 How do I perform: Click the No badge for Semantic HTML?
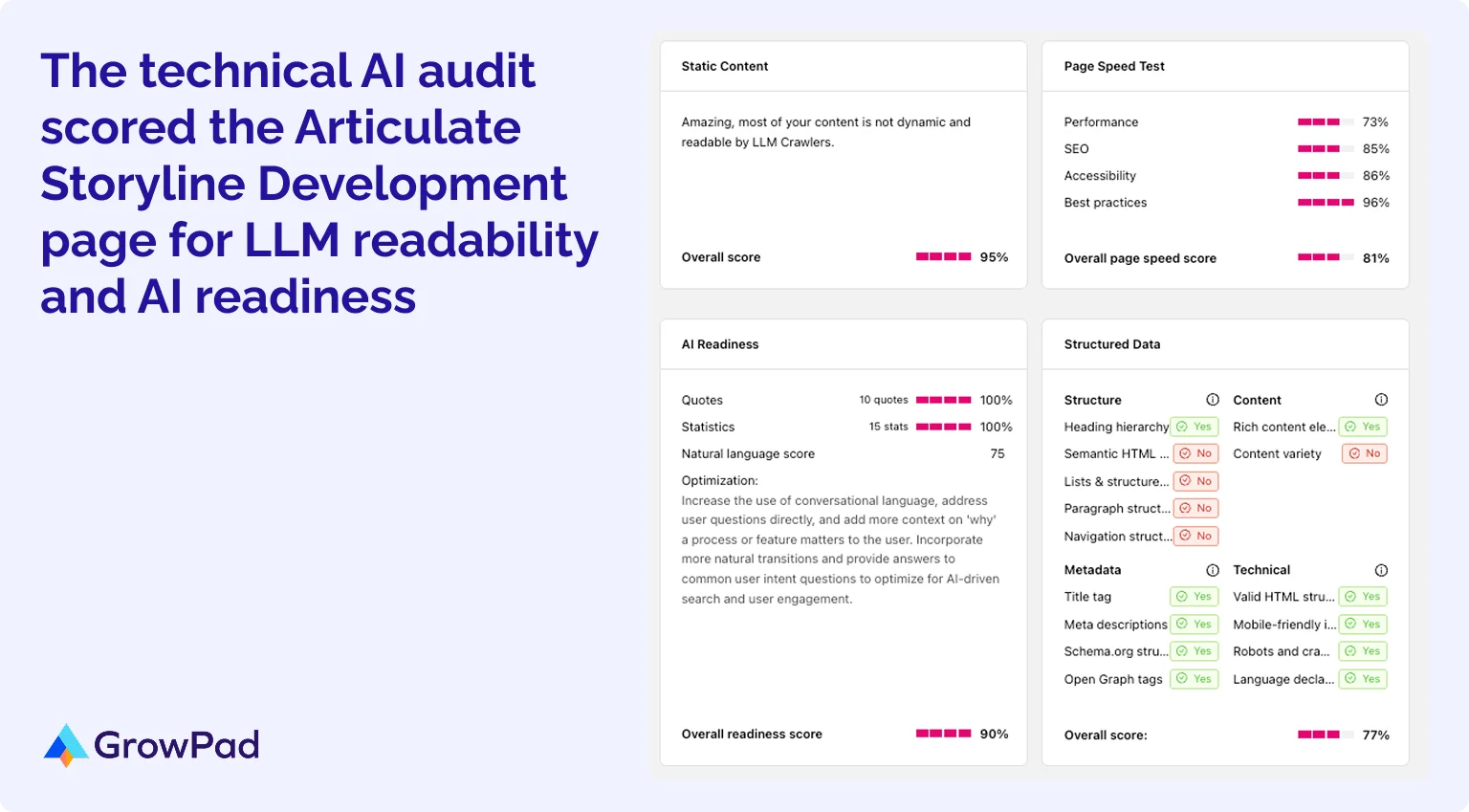point(1195,453)
